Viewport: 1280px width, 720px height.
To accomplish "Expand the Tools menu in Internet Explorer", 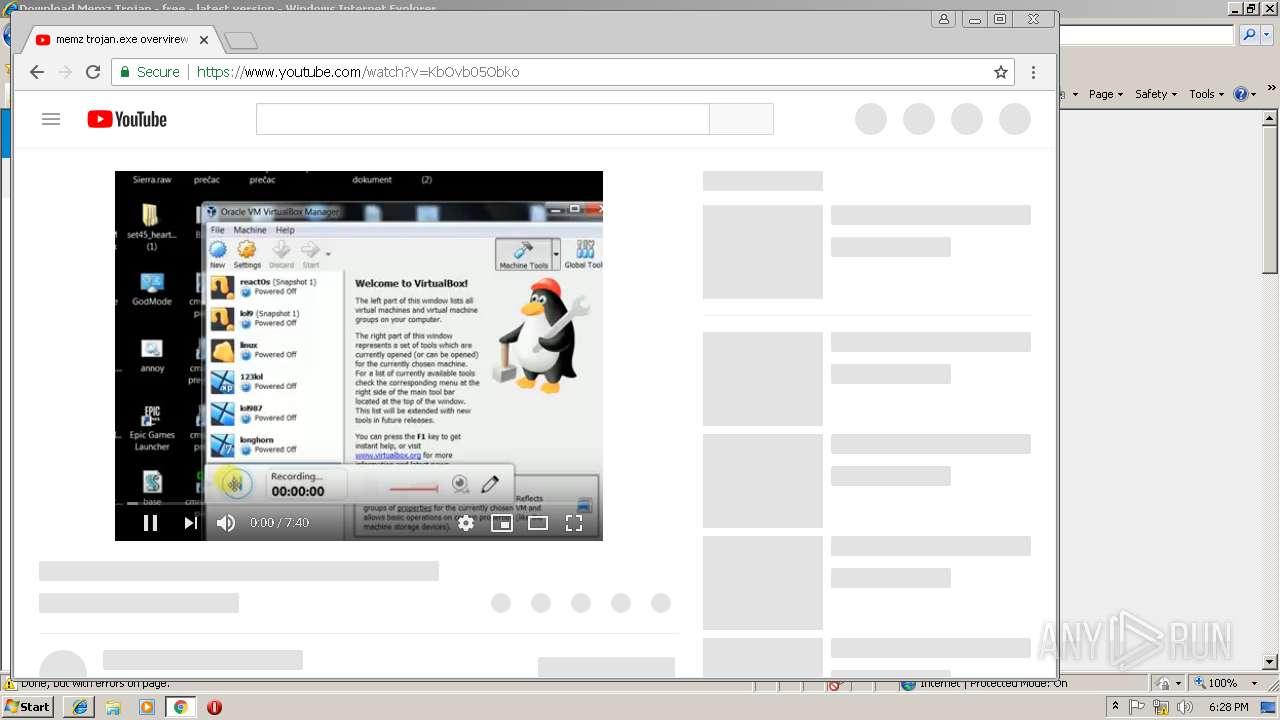I will pos(1205,94).
